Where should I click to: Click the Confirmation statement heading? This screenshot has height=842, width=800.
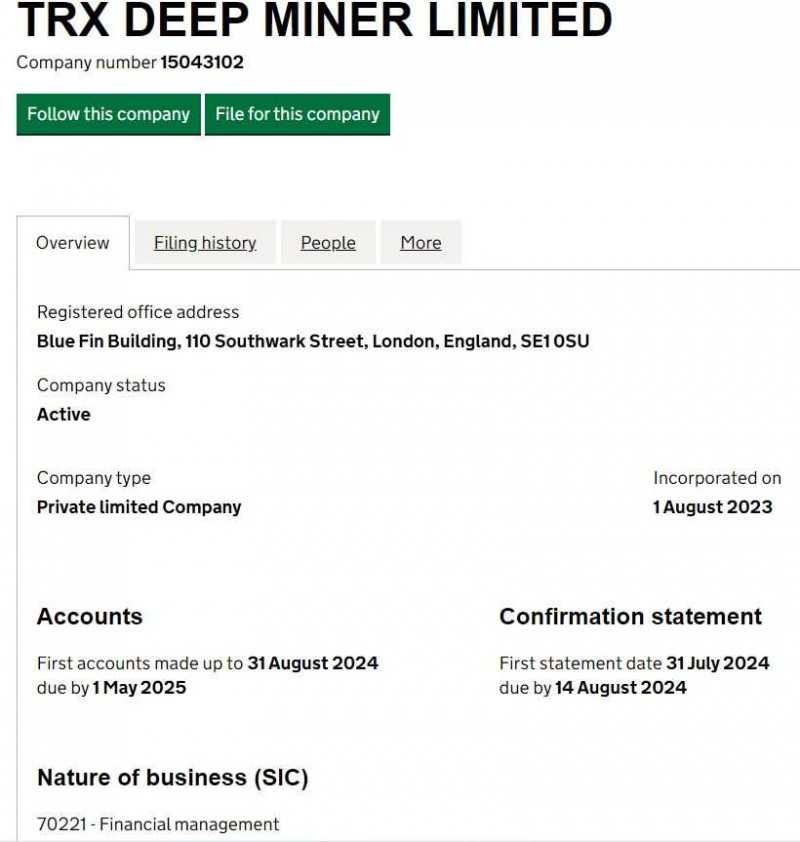630,617
